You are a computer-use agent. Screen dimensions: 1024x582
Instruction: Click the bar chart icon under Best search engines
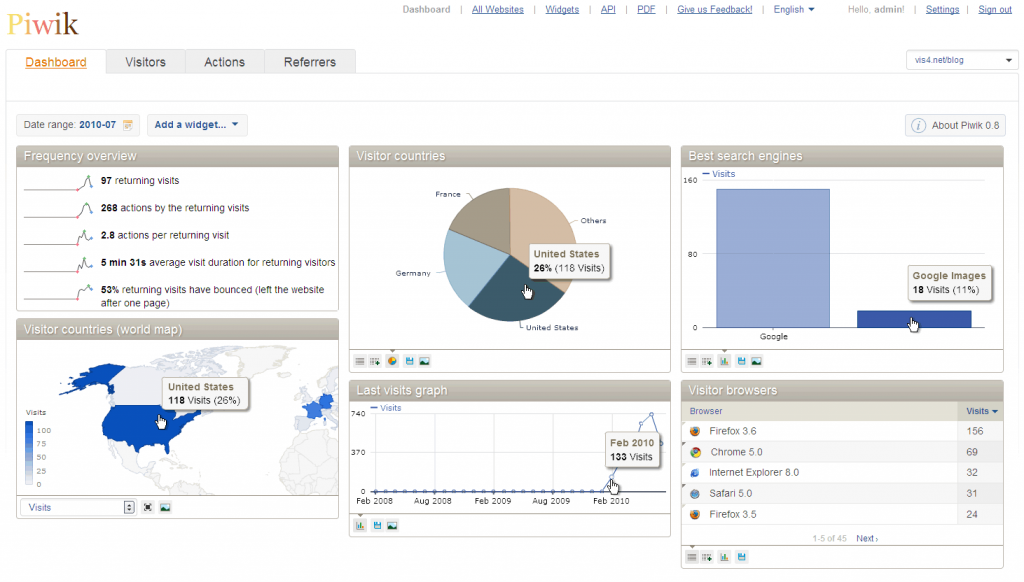724,361
